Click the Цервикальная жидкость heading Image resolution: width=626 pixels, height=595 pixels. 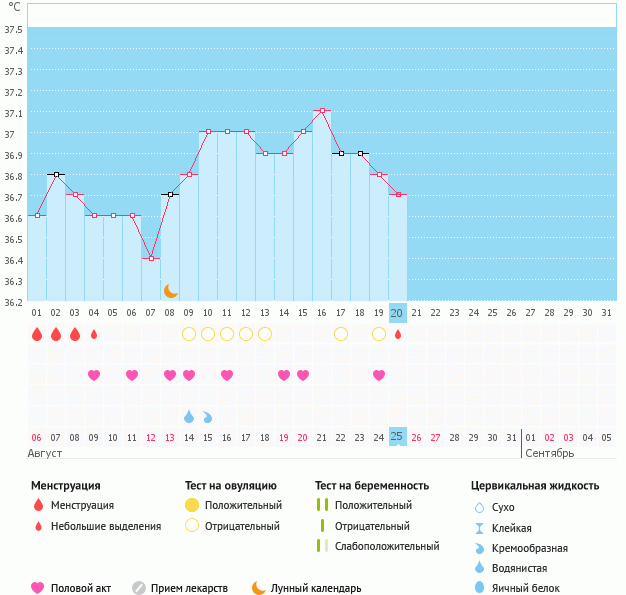coord(535,485)
